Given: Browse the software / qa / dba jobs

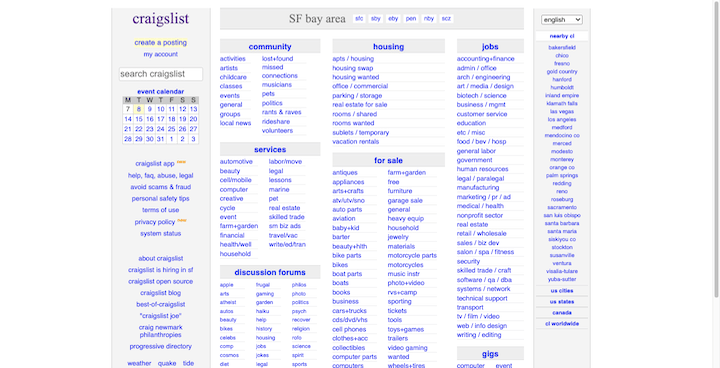Looking at the screenshot, I should pyautogui.click(x=484, y=280).
